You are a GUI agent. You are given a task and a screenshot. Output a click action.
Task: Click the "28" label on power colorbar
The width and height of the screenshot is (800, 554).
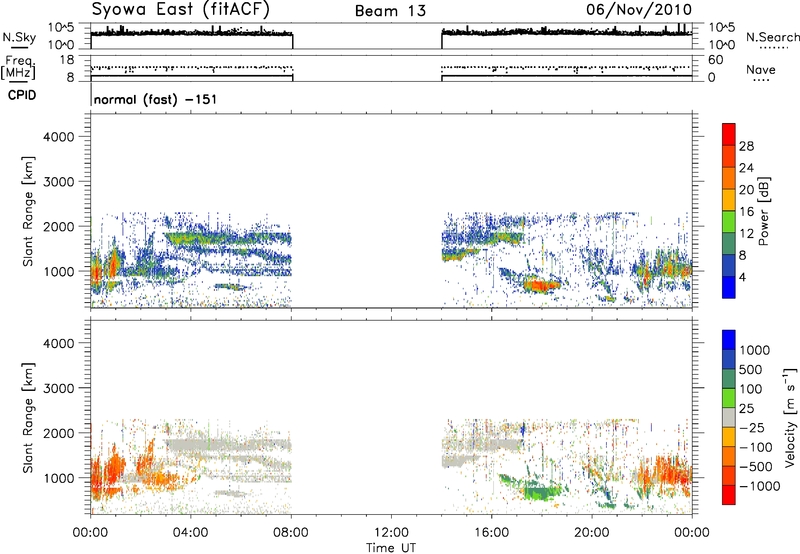pyautogui.click(x=746, y=146)
